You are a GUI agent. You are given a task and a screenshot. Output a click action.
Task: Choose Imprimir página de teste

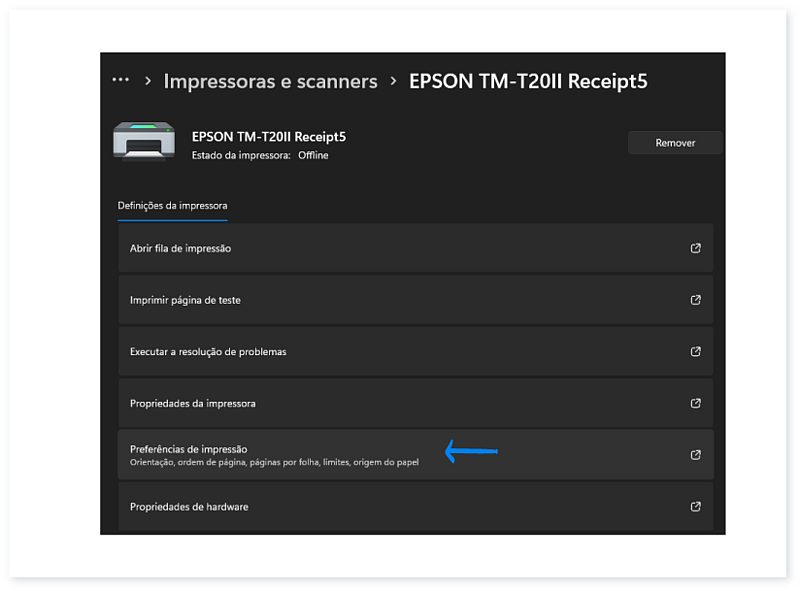[x=185, y=300]
